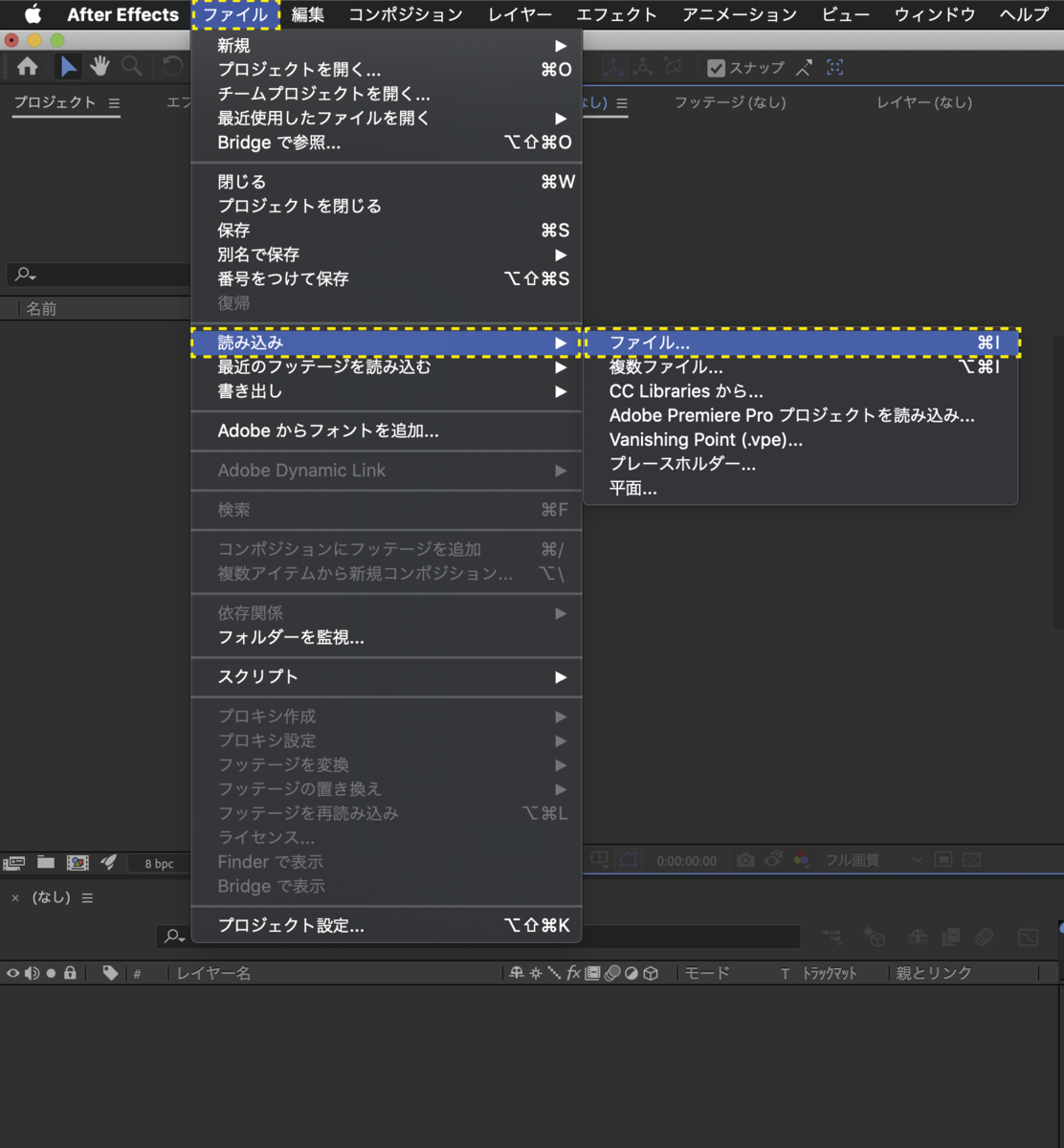Viewport: 1064px width, 1148px height.
Task: Click the lock column icon in timeline header
Action: (70, 973)
